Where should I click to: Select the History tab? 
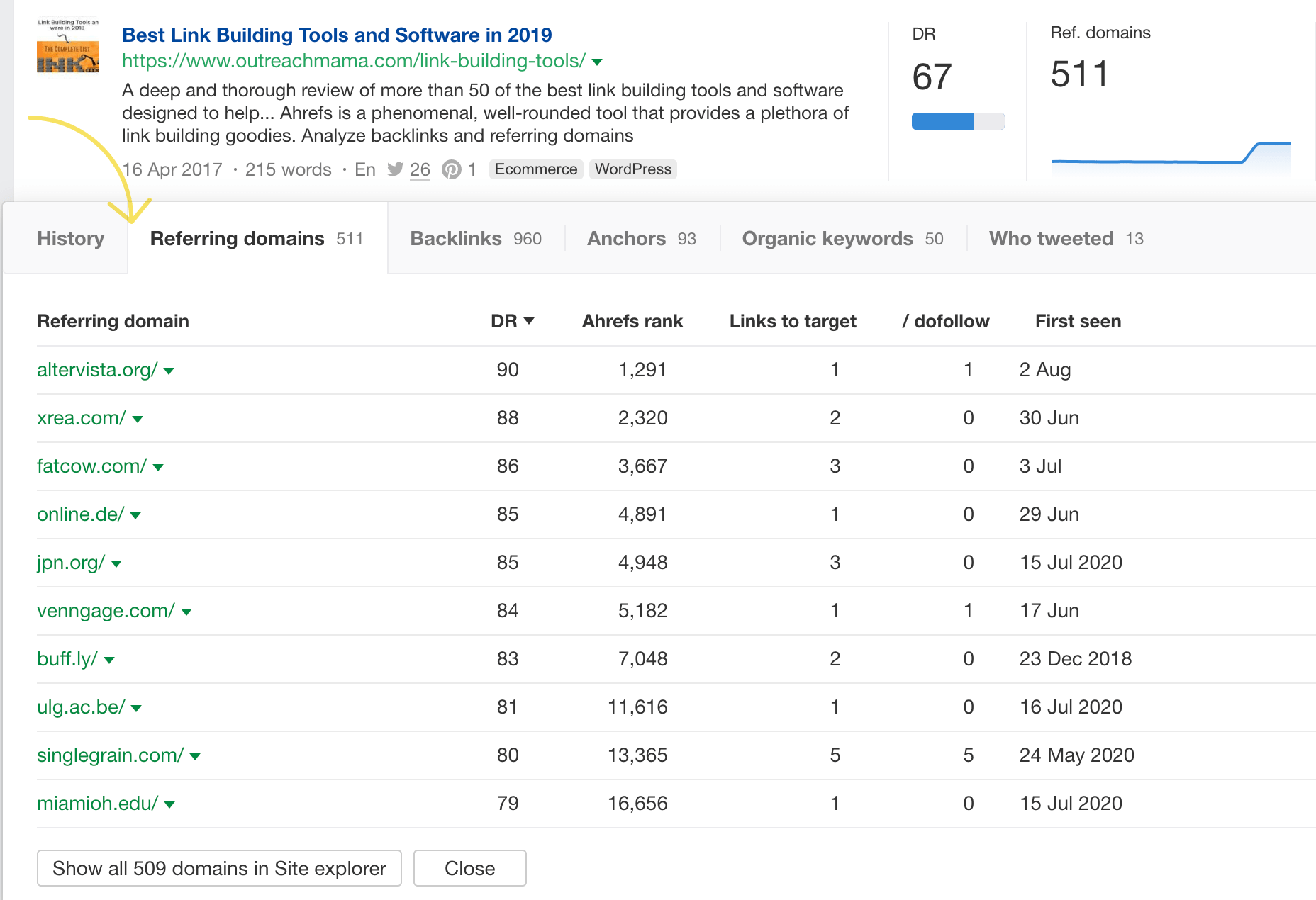[x=70, y=238]
